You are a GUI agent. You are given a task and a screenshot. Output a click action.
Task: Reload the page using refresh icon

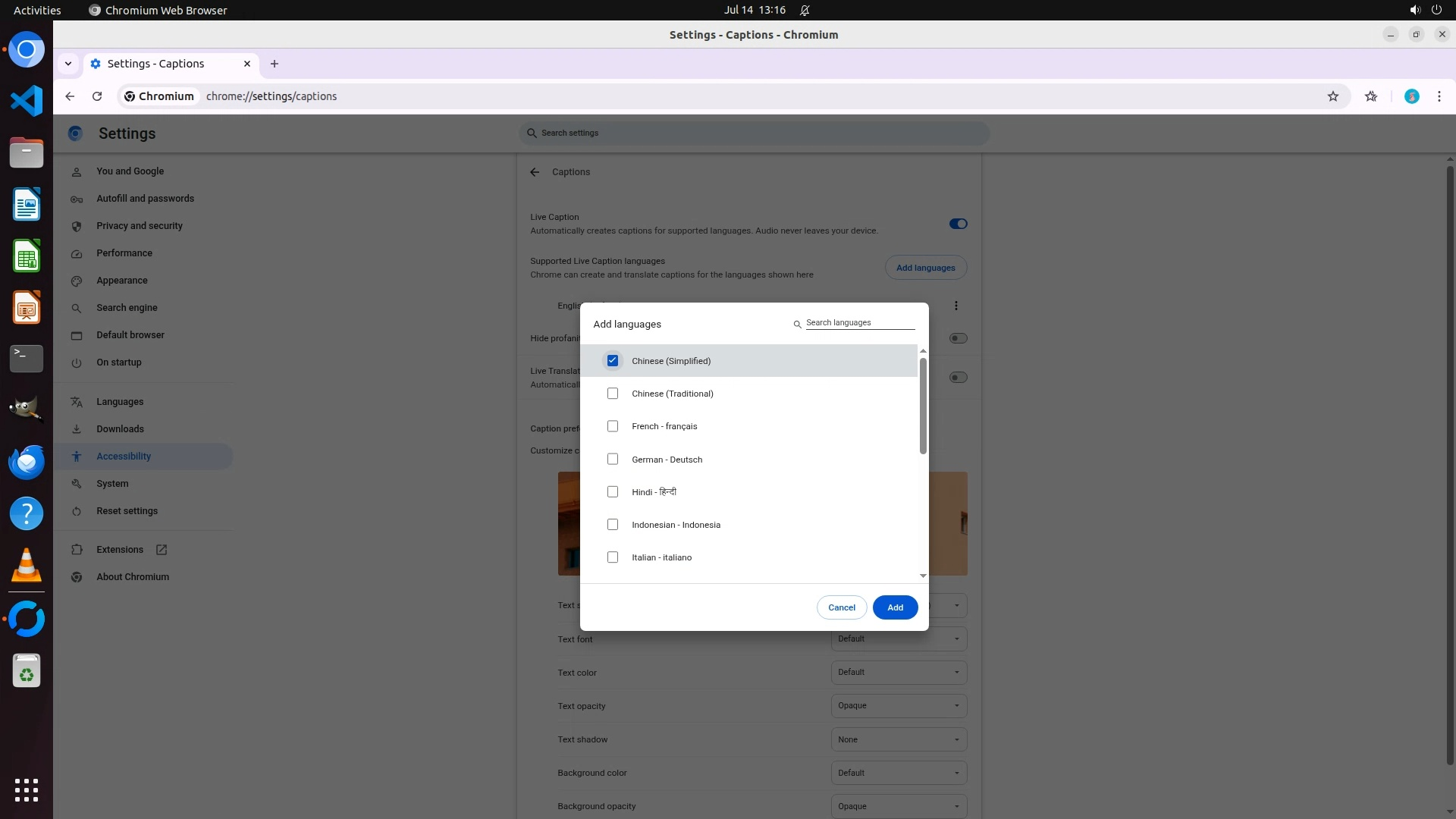click(97, 96)
